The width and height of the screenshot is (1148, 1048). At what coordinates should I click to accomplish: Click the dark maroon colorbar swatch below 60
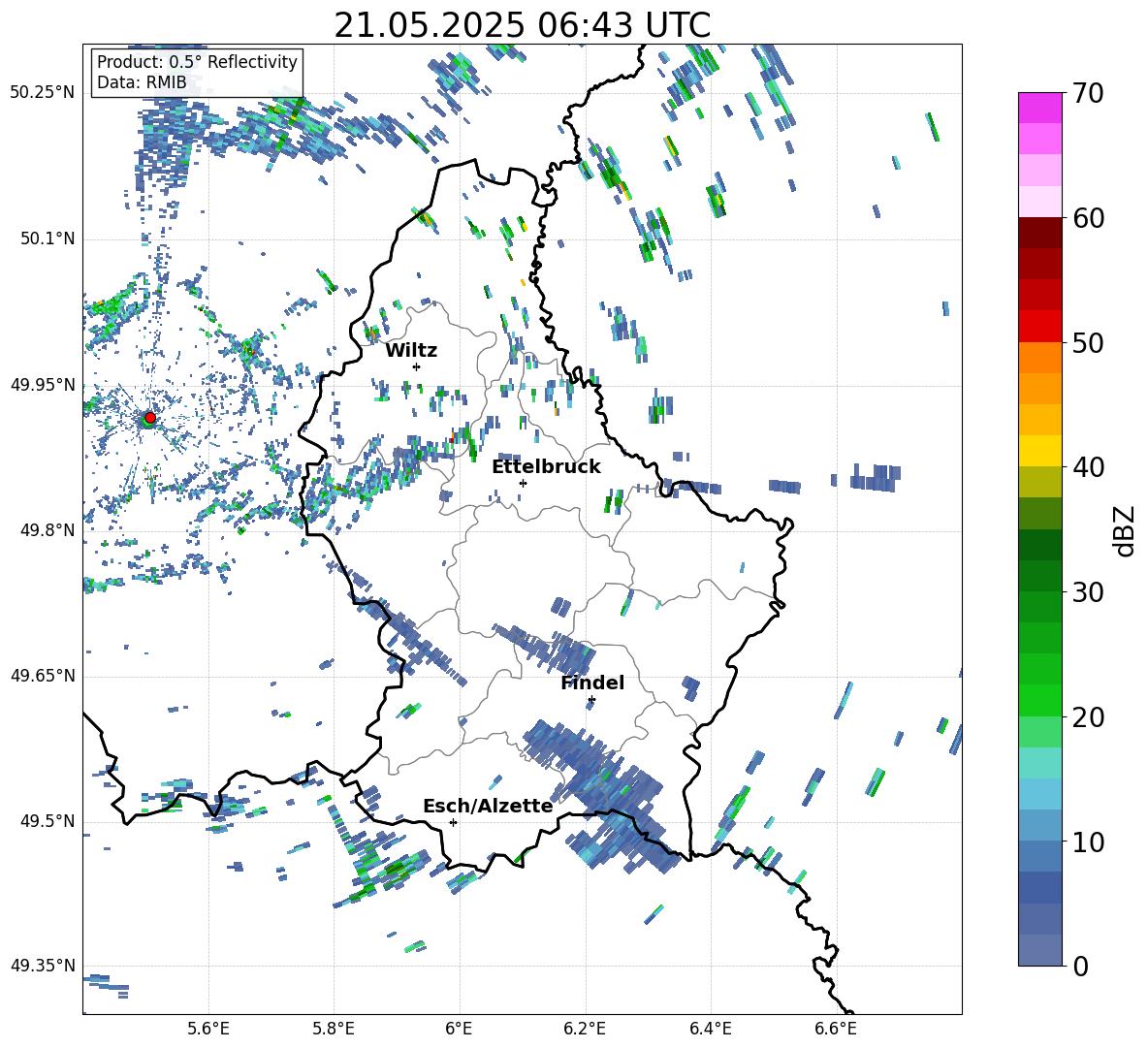pyautogui.click(x=1040, y=233)
